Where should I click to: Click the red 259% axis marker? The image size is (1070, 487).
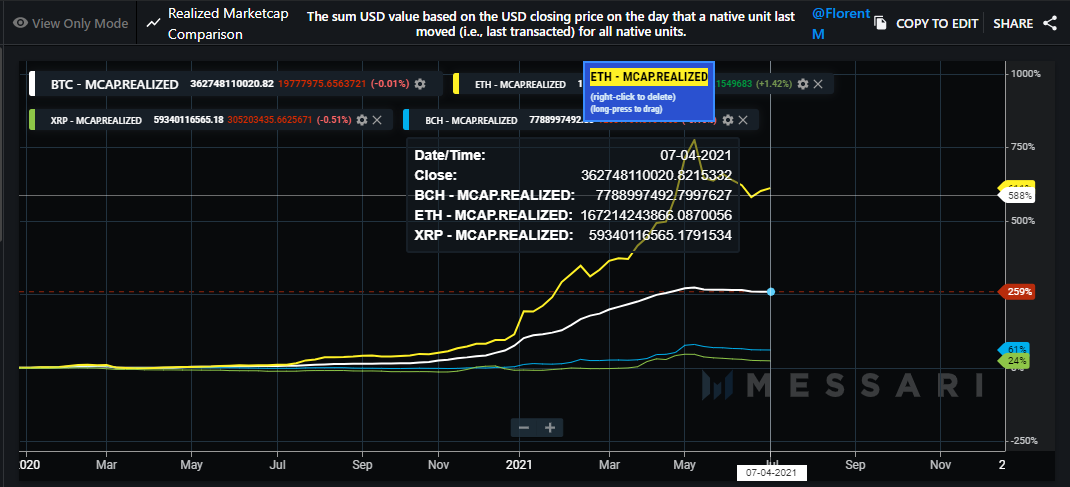[x=1017, y=292]
